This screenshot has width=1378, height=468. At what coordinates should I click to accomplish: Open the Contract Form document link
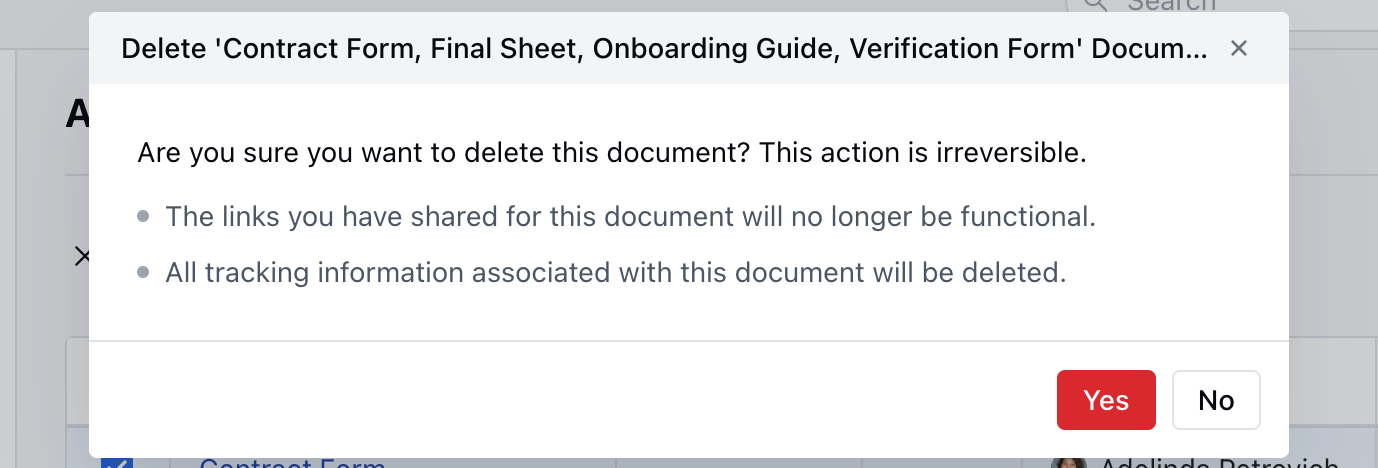[292, 463]
